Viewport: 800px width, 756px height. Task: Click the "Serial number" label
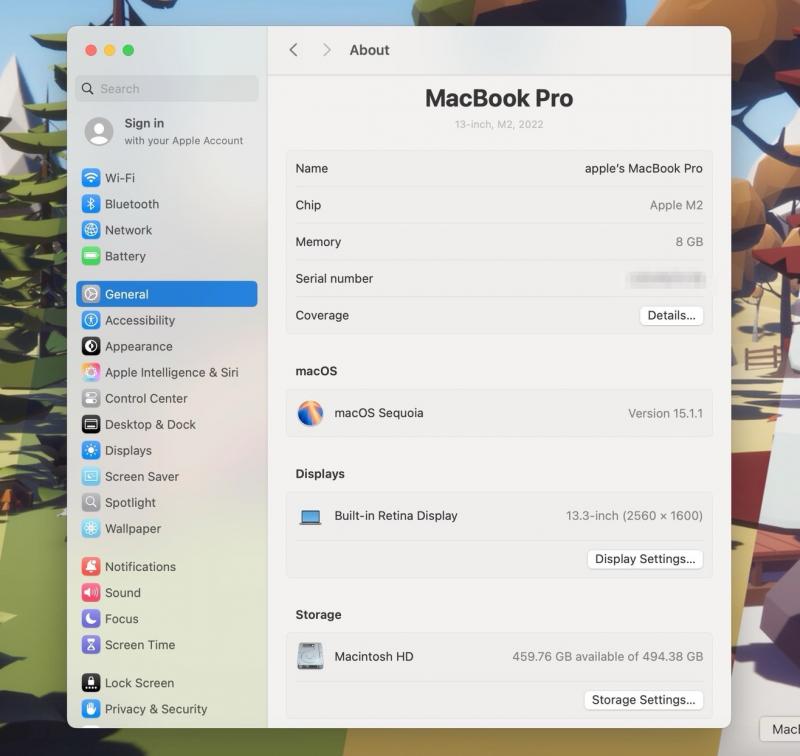click(x=334, y=279)
